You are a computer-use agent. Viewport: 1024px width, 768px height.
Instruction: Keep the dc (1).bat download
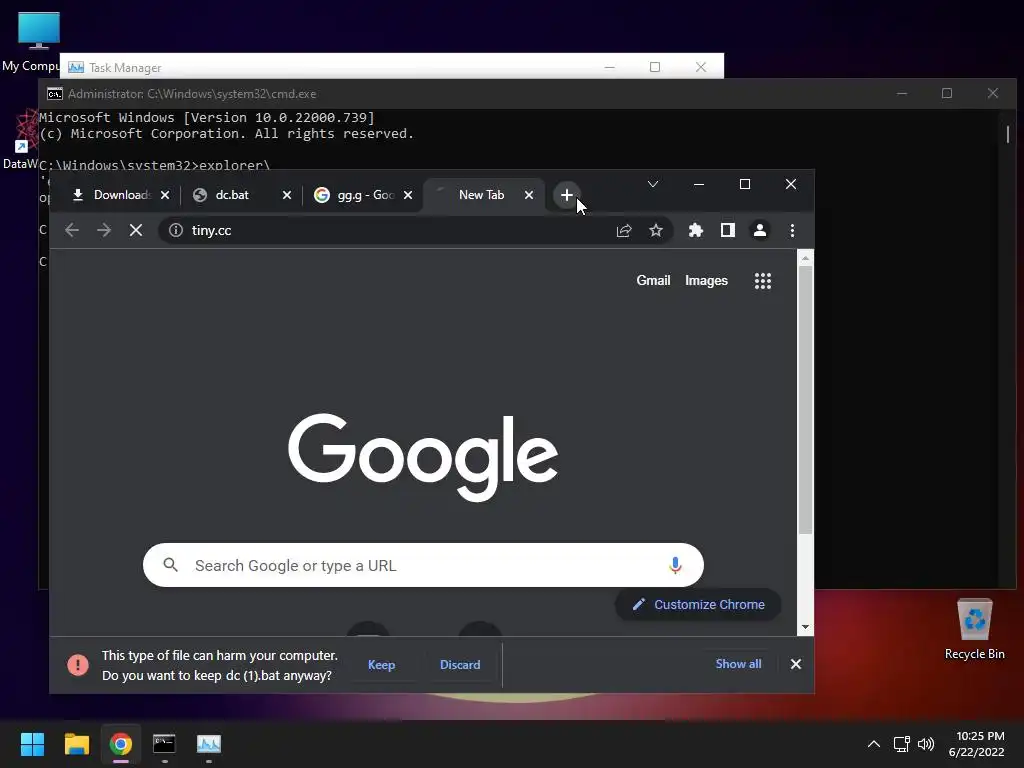pyautogui.click(x=381, y=665)
